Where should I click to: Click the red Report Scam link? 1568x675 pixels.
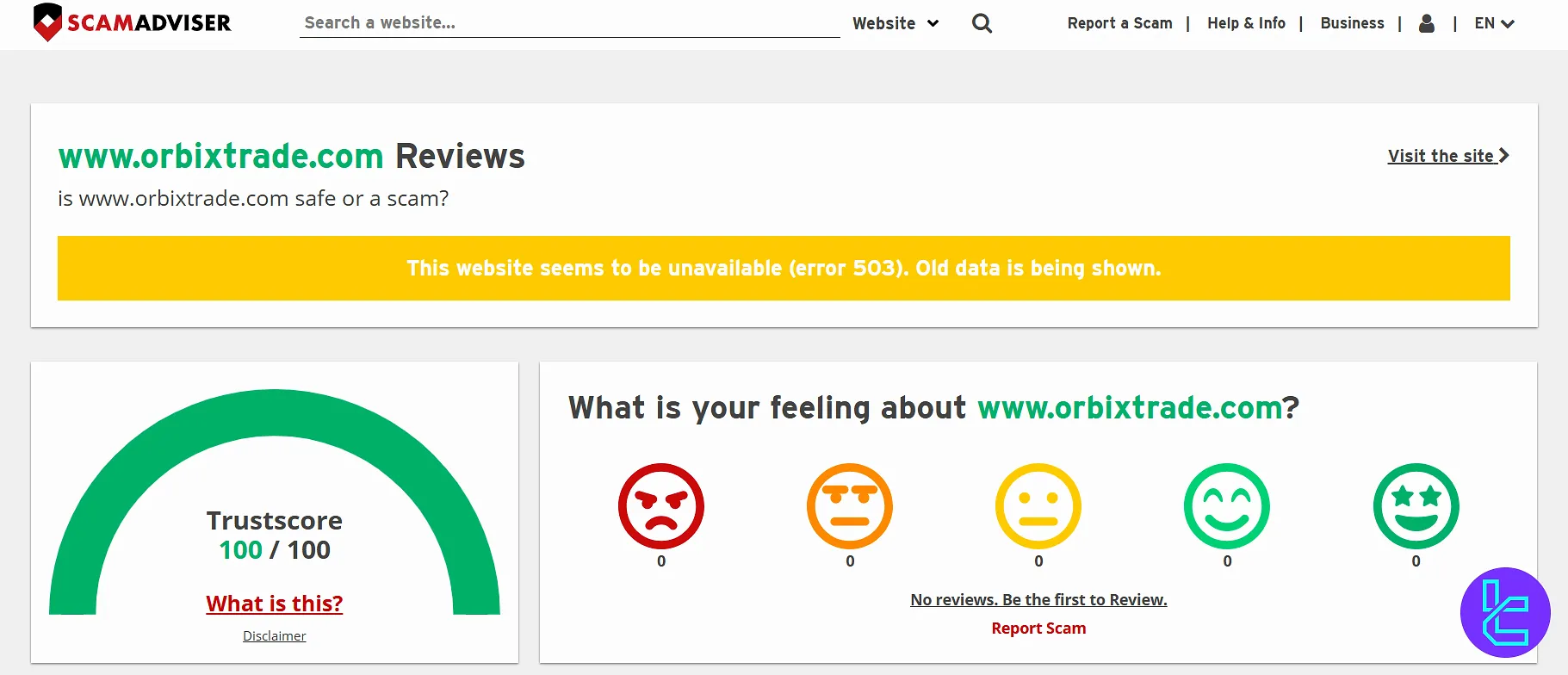click(x=1038, y=629)
